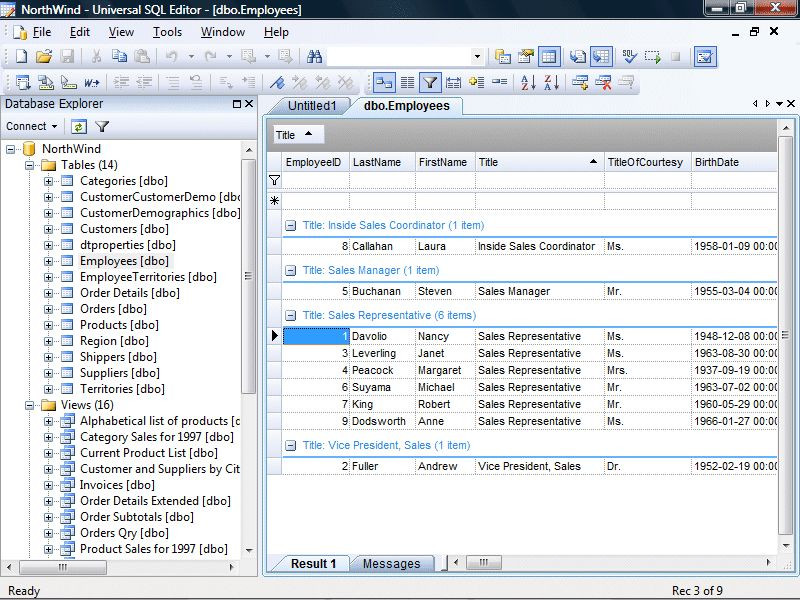Screen dimensions: 800x600
Task: Click the best-fit column widths icon
Action: click(x=453, y=82)
